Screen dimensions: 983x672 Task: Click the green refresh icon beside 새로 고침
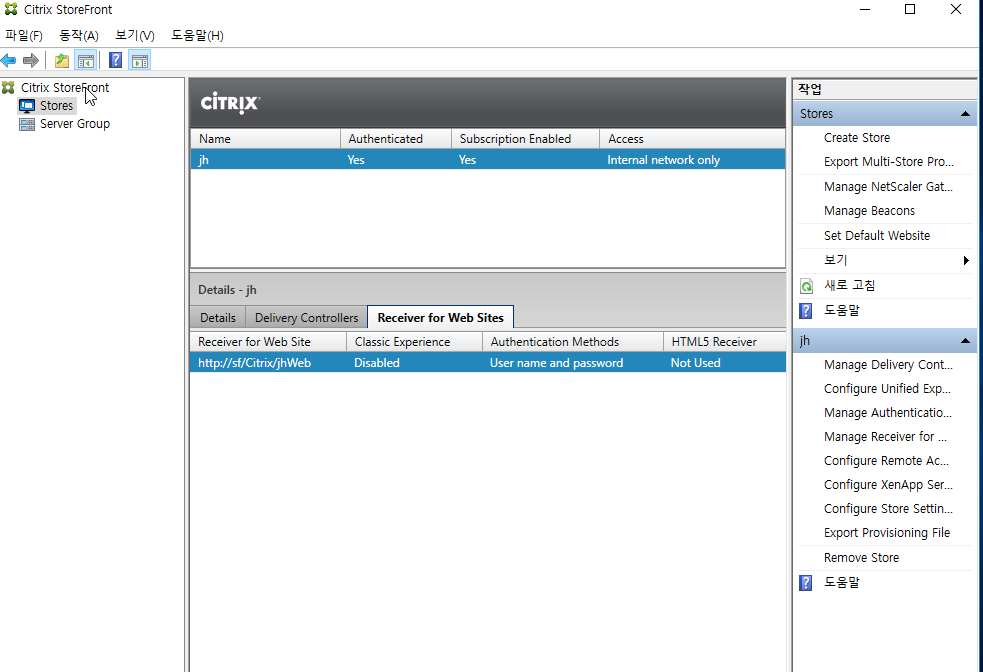point(806,286)
